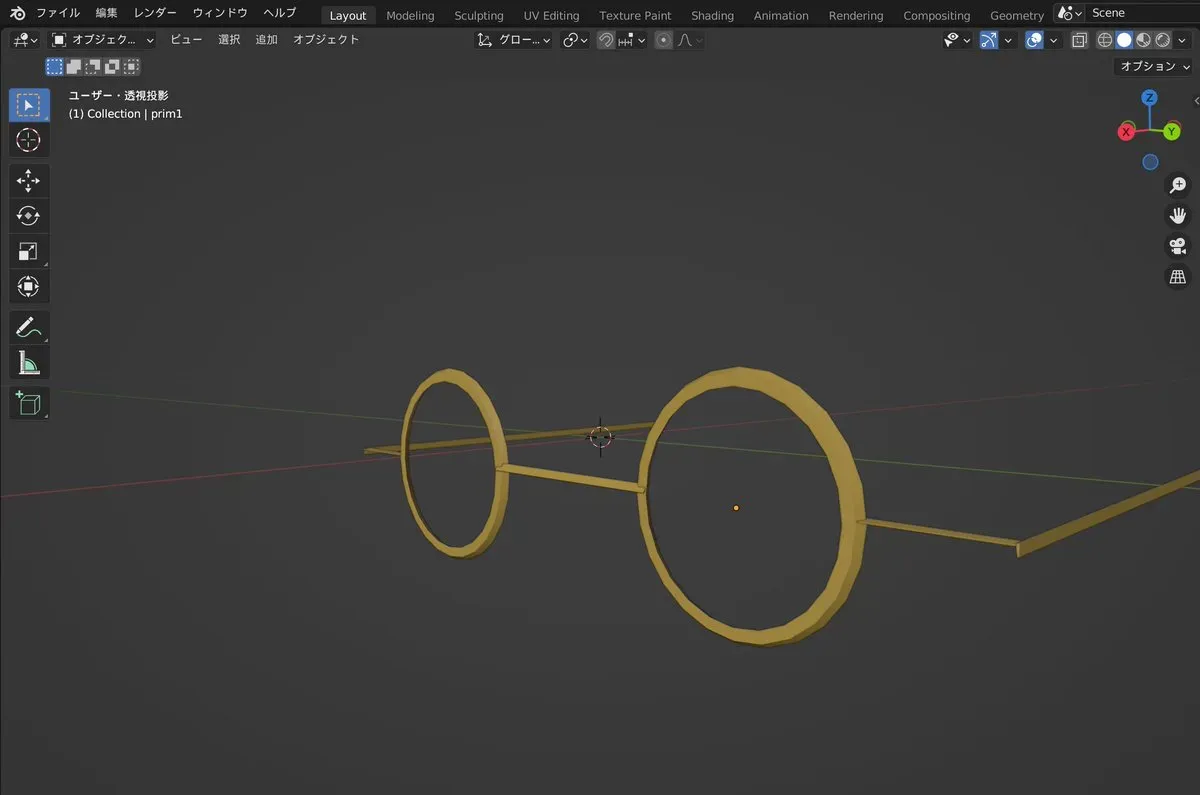Screen dimensions: 1200x795
Task: Set selection mode to subtract
Action: click(x=93, y=67)
